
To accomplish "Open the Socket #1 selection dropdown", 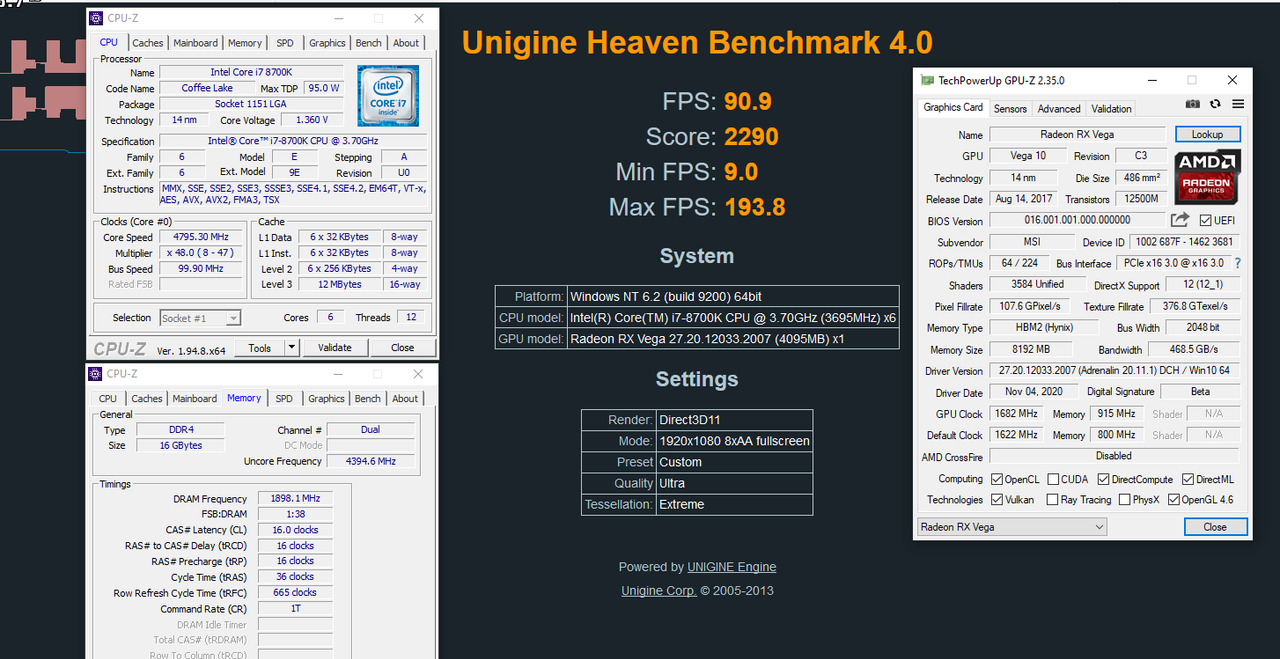I will click(x=200, y=317).
